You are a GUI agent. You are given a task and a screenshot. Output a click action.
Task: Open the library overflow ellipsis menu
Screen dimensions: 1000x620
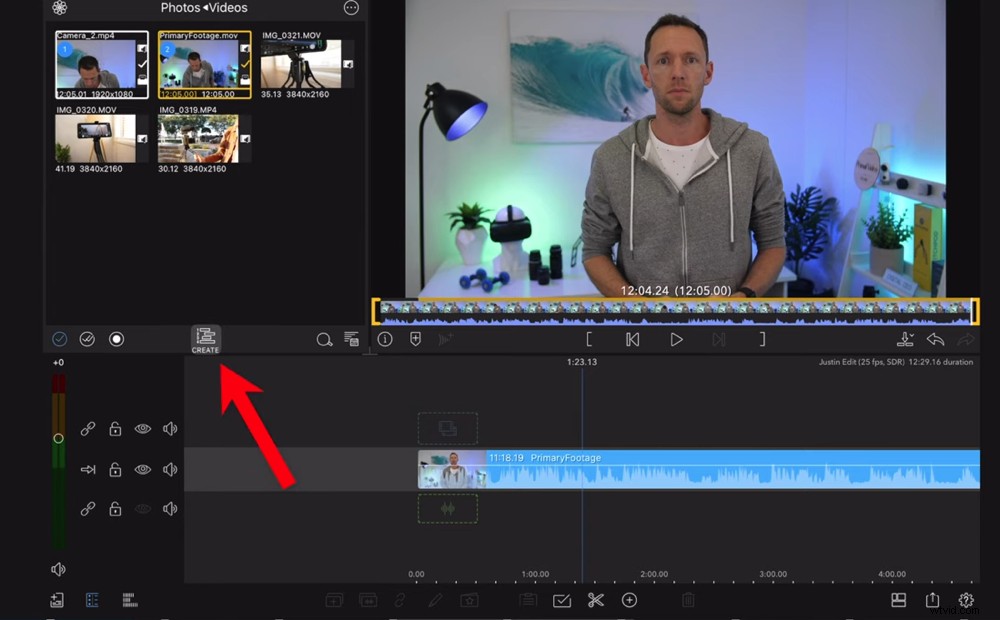point(350,8)
